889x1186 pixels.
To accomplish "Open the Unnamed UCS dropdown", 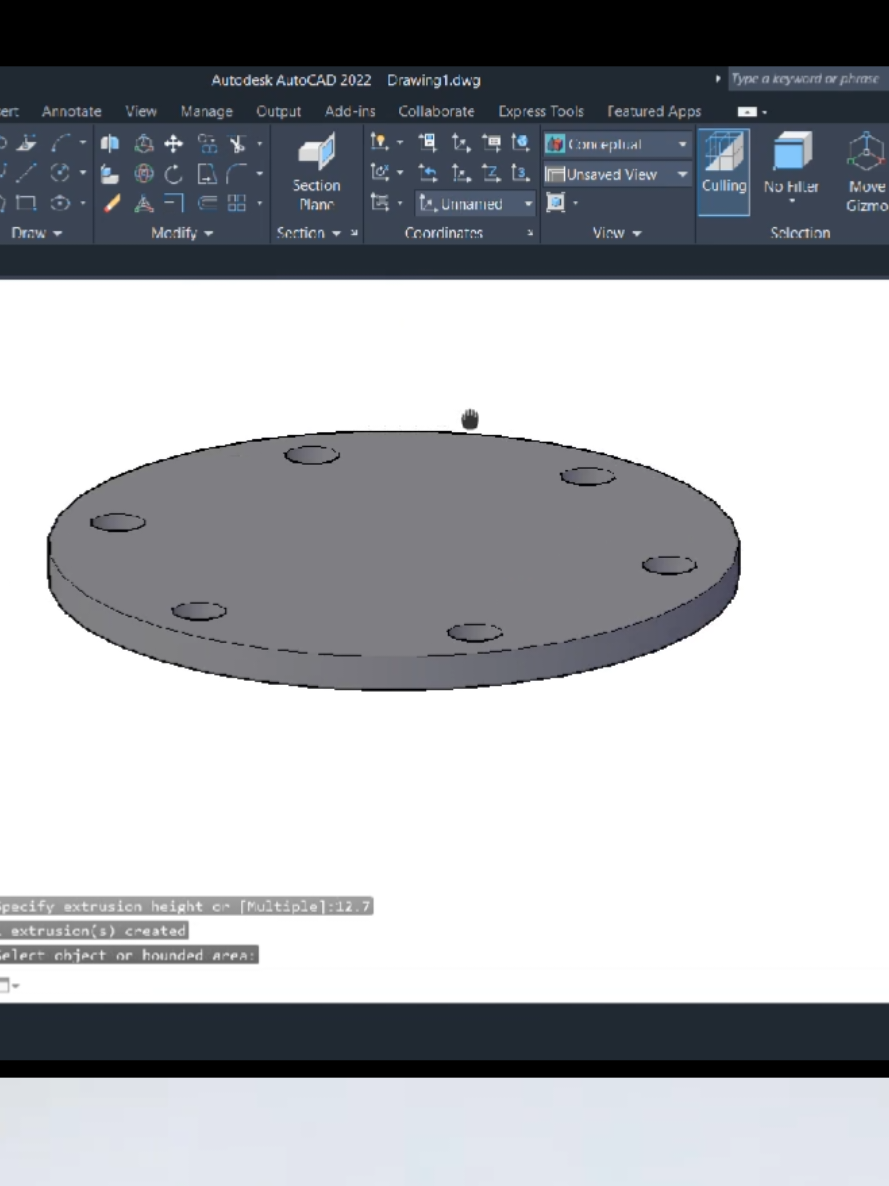I will [475, 203].
